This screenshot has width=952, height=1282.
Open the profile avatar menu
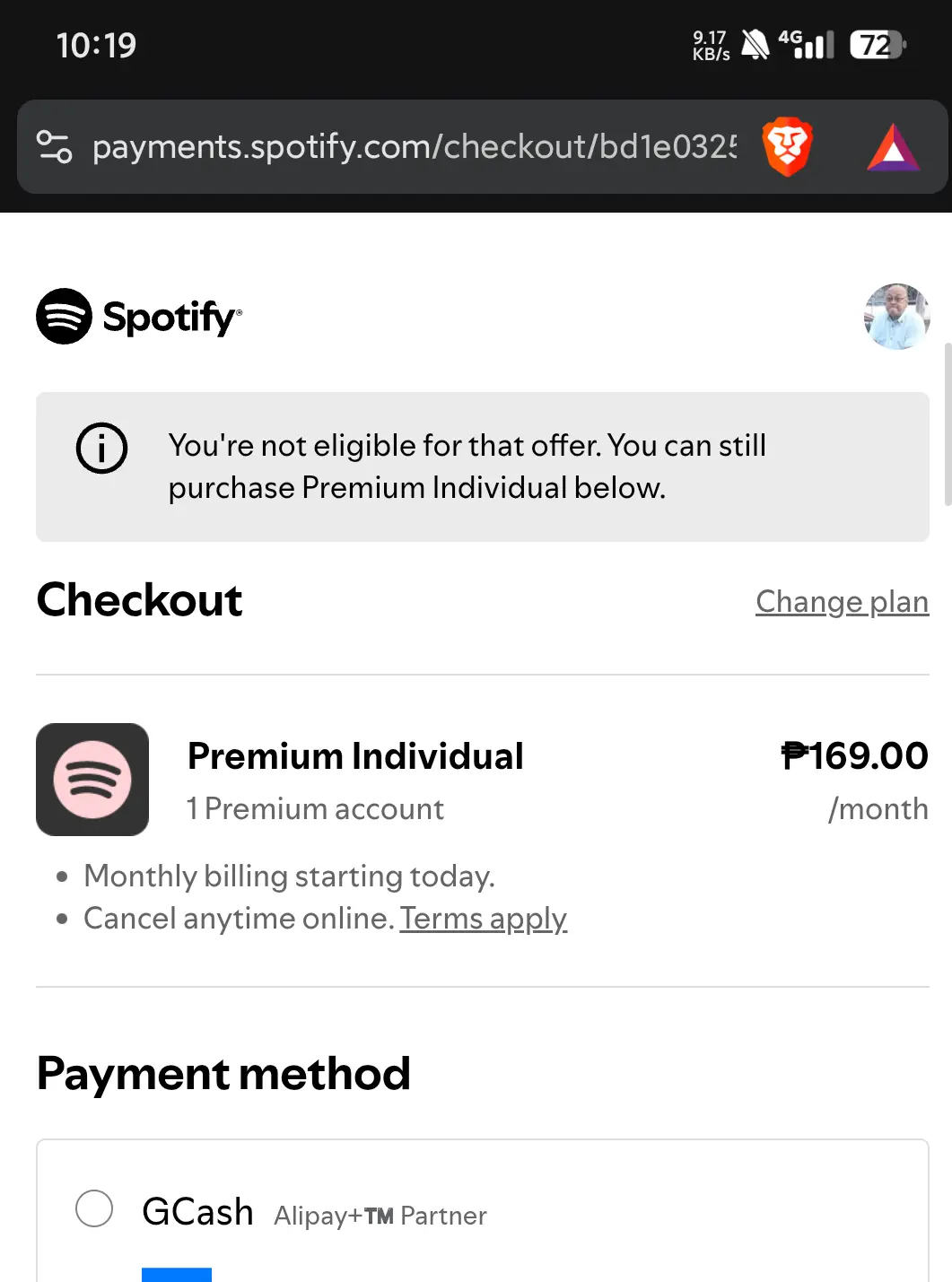pos(896,316)
